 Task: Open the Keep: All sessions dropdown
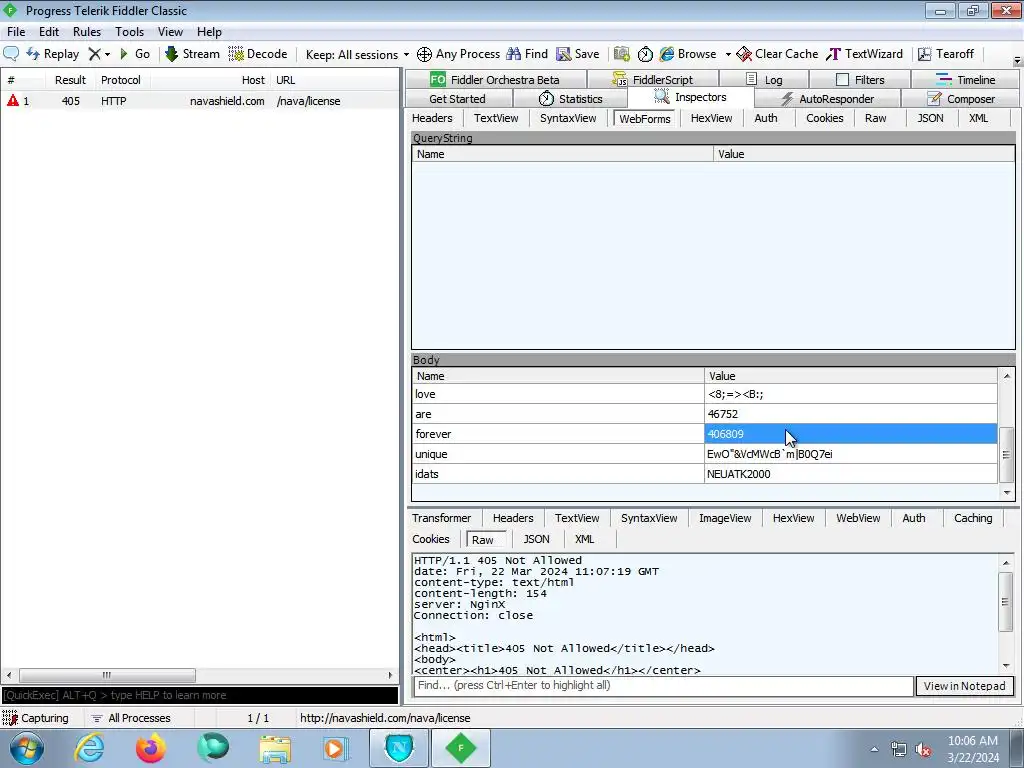point(357,54)
